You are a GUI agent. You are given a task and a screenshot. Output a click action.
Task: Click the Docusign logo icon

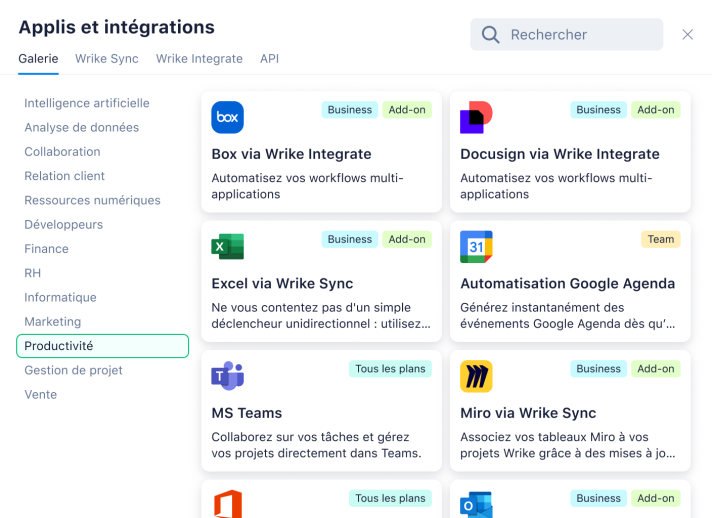tap(476, 117)
